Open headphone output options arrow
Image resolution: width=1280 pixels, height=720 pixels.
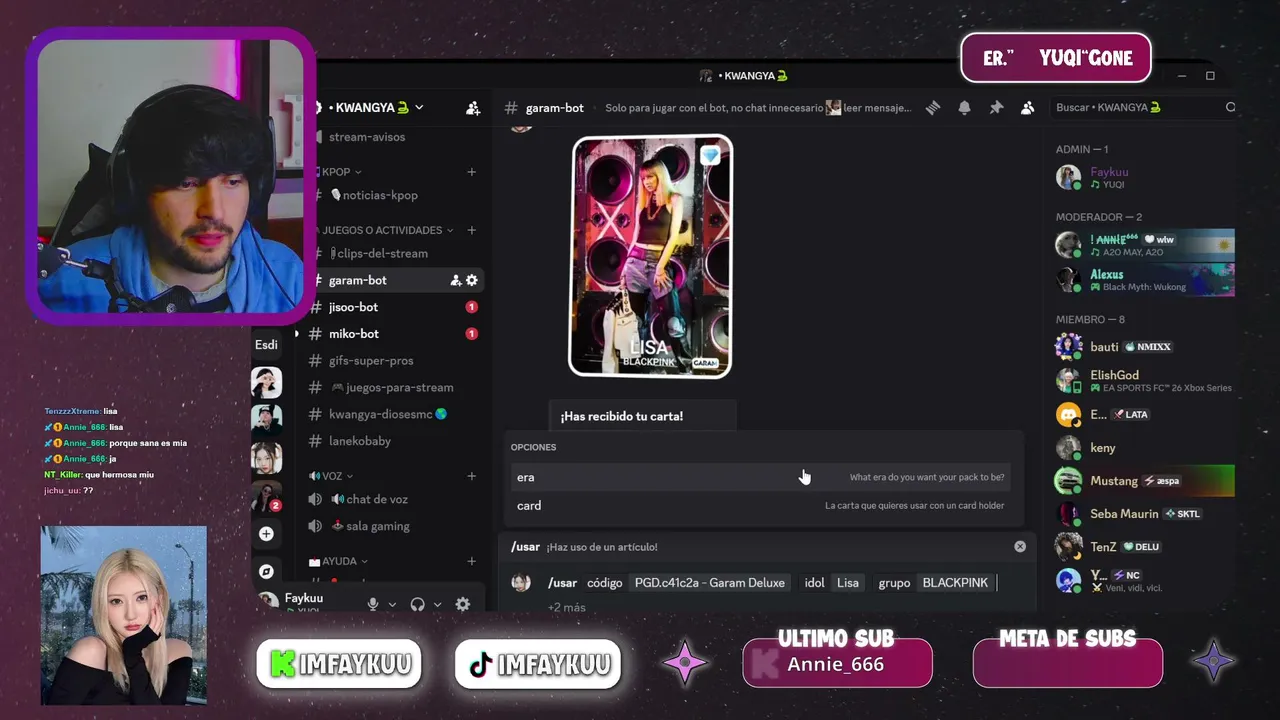(x=437, y=604)
